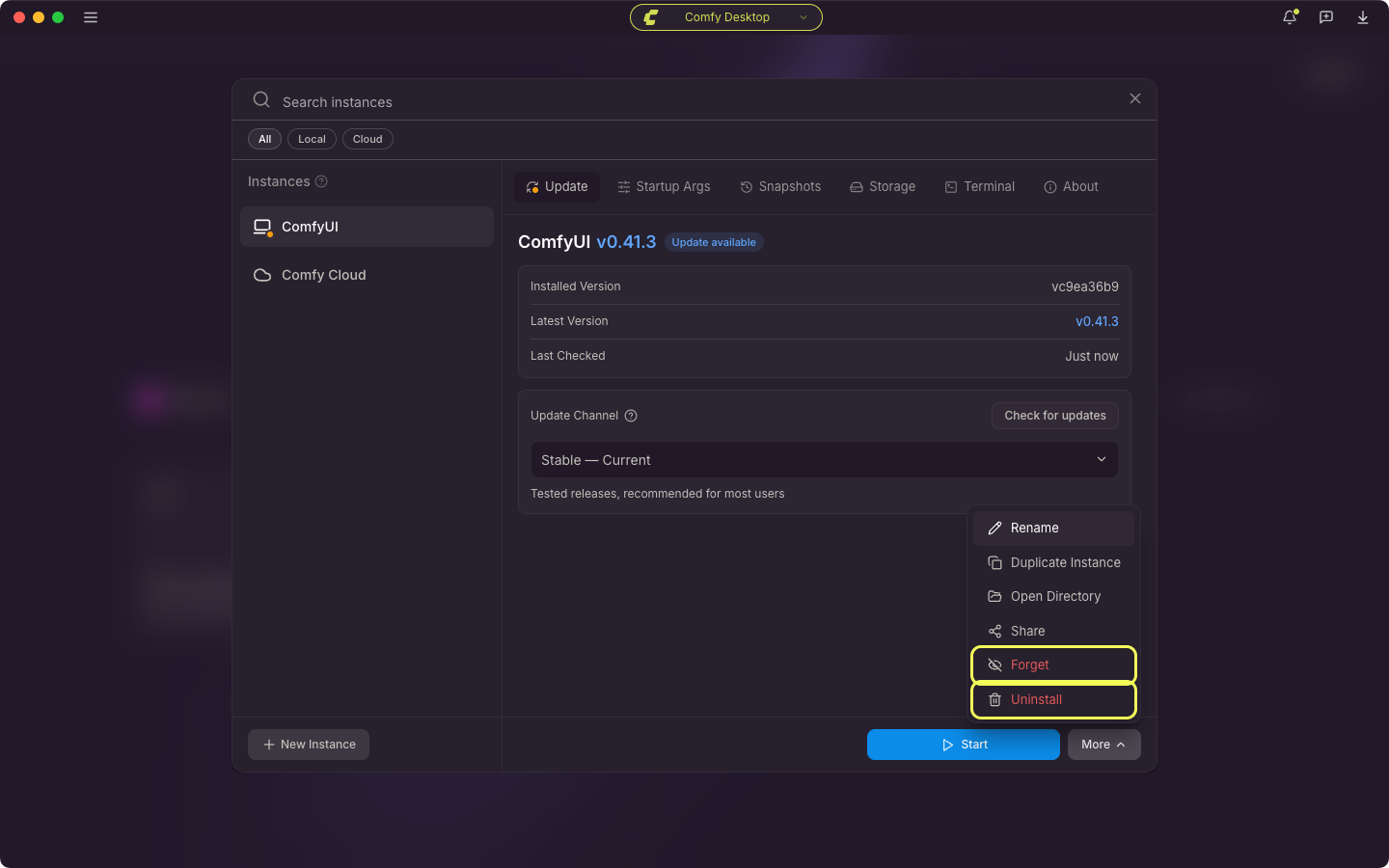This screenshot has width=1389, height=868.
Task: Choose Duplicate Instance
Action: 1053,563
